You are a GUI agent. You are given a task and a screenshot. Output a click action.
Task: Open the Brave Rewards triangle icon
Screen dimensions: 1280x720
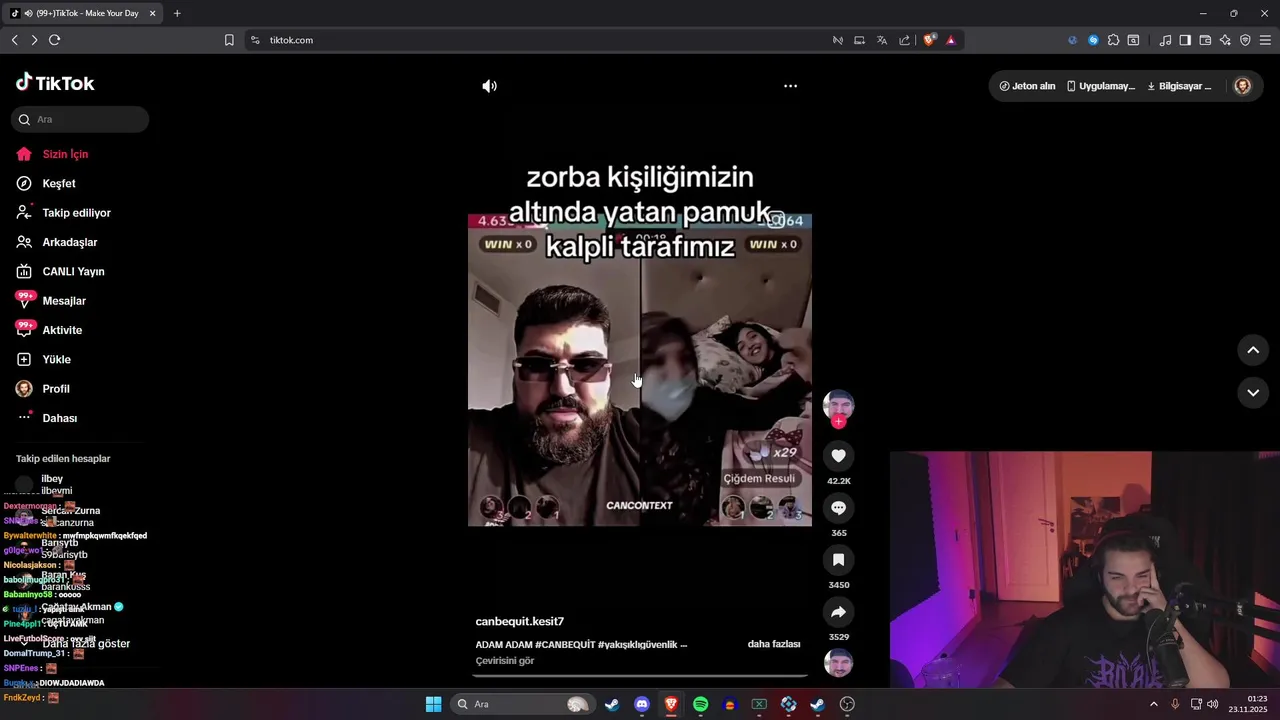pyautogui.click(x=951, y=40)
